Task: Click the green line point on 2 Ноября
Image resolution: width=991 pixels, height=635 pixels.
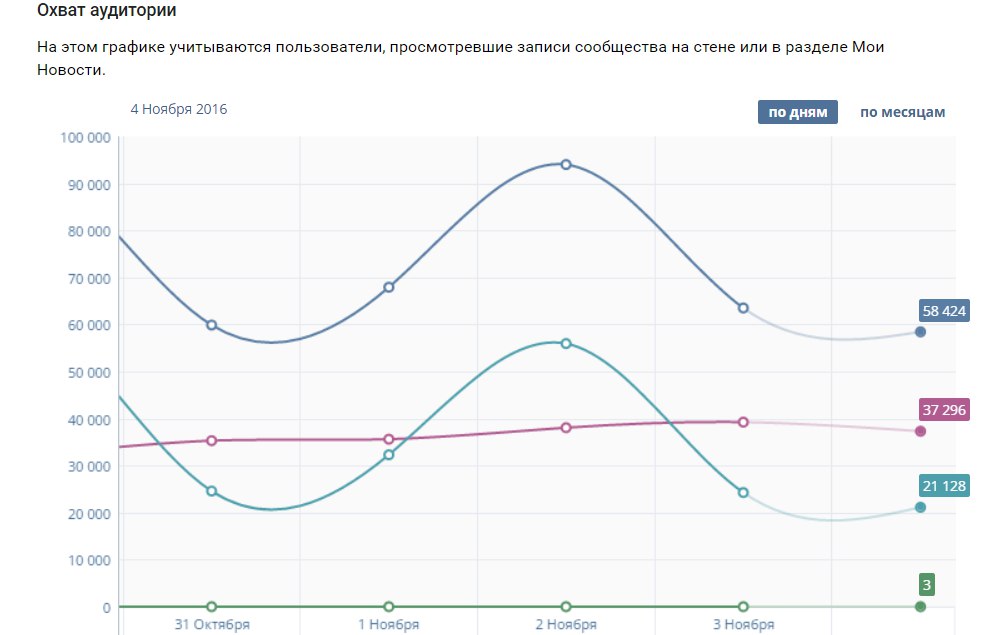Action: (x=566, y=607)
